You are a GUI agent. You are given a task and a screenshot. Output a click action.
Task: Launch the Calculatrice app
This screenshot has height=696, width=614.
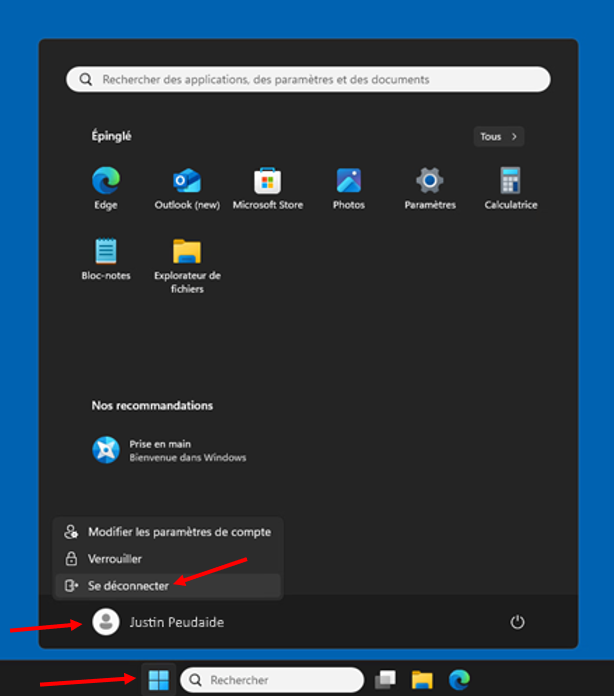(x=511, y=188)
